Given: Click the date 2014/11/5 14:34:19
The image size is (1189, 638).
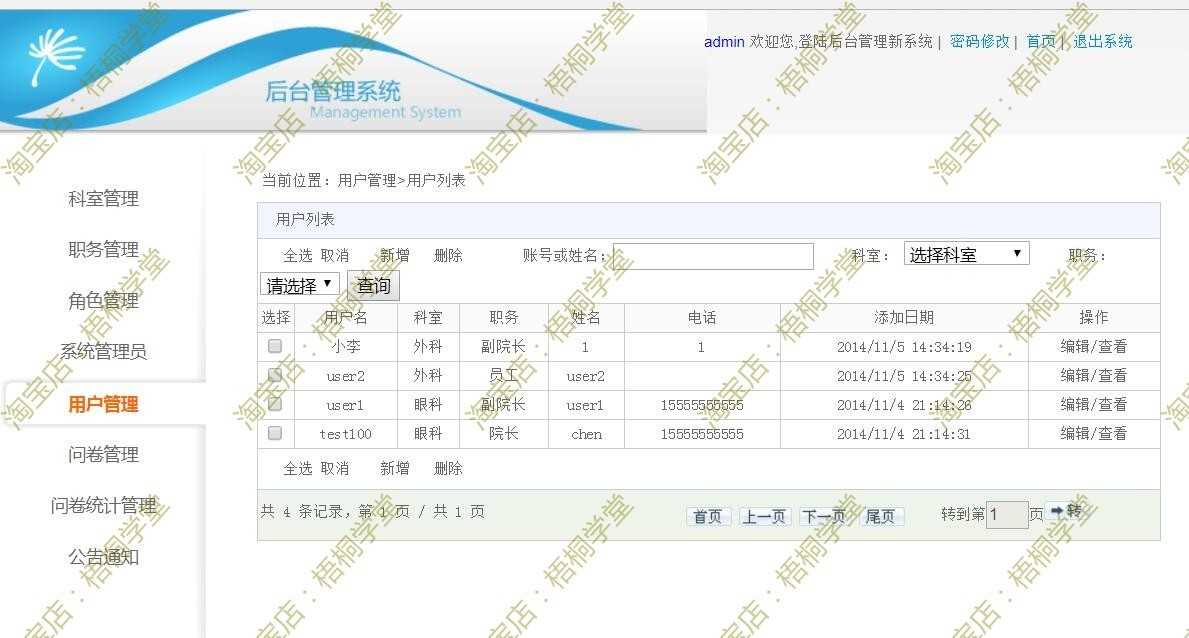Looking at the screenshot, I should click(904, 347).
